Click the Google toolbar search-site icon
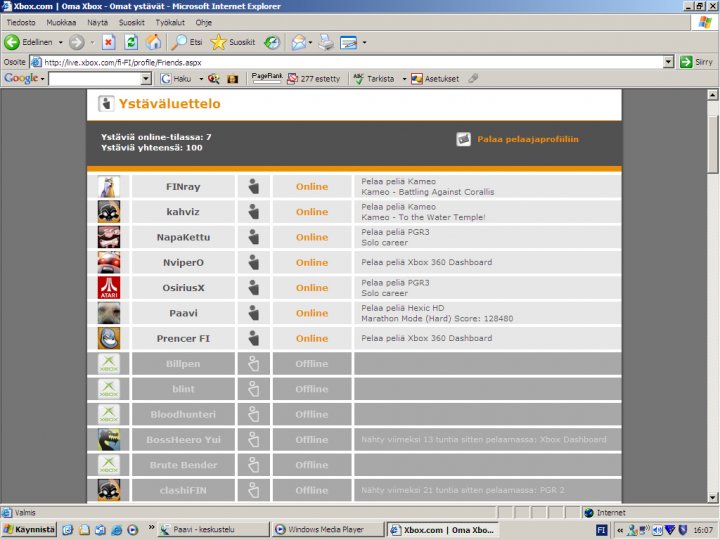 coord(214,79)
